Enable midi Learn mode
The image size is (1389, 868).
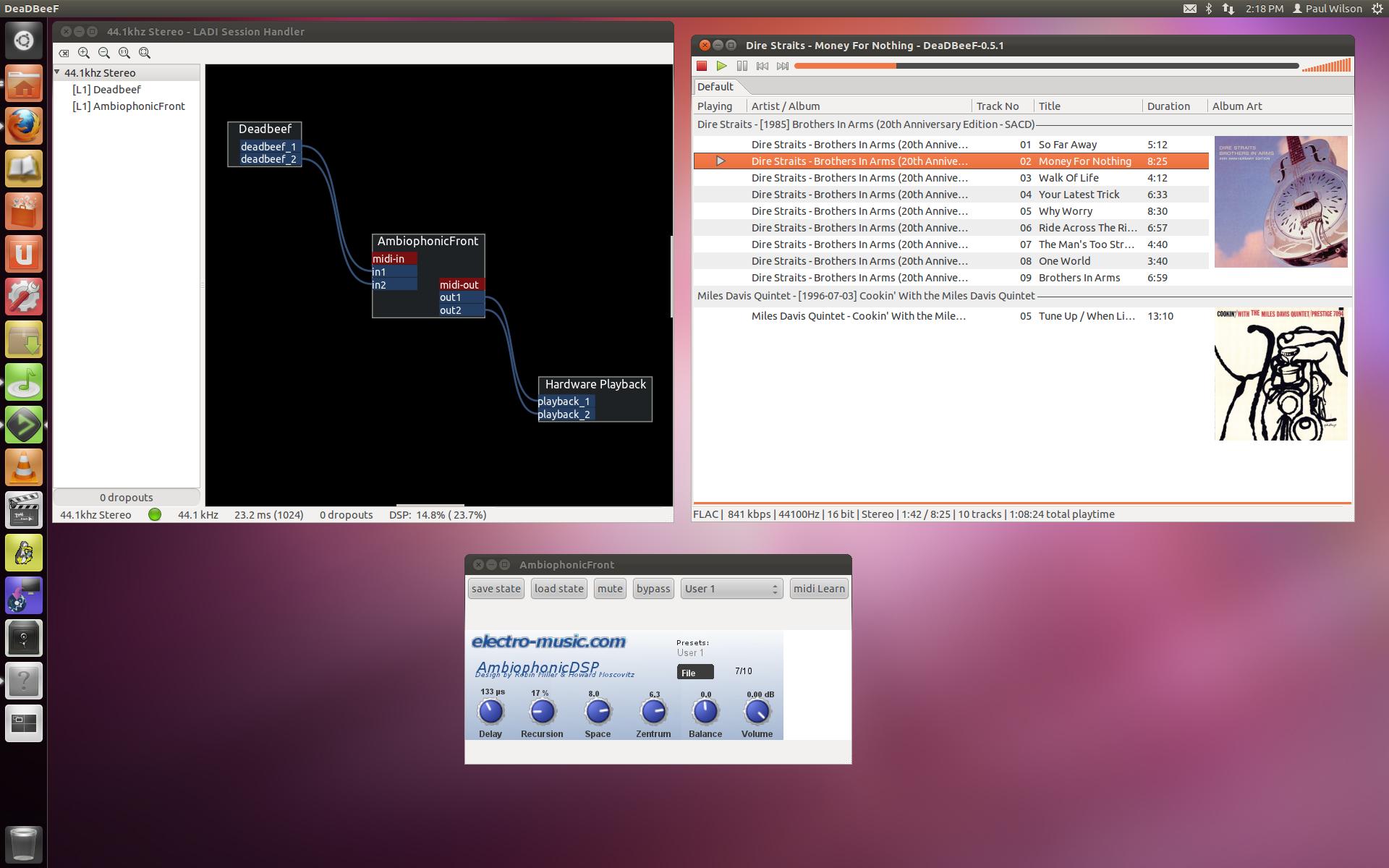818,589
